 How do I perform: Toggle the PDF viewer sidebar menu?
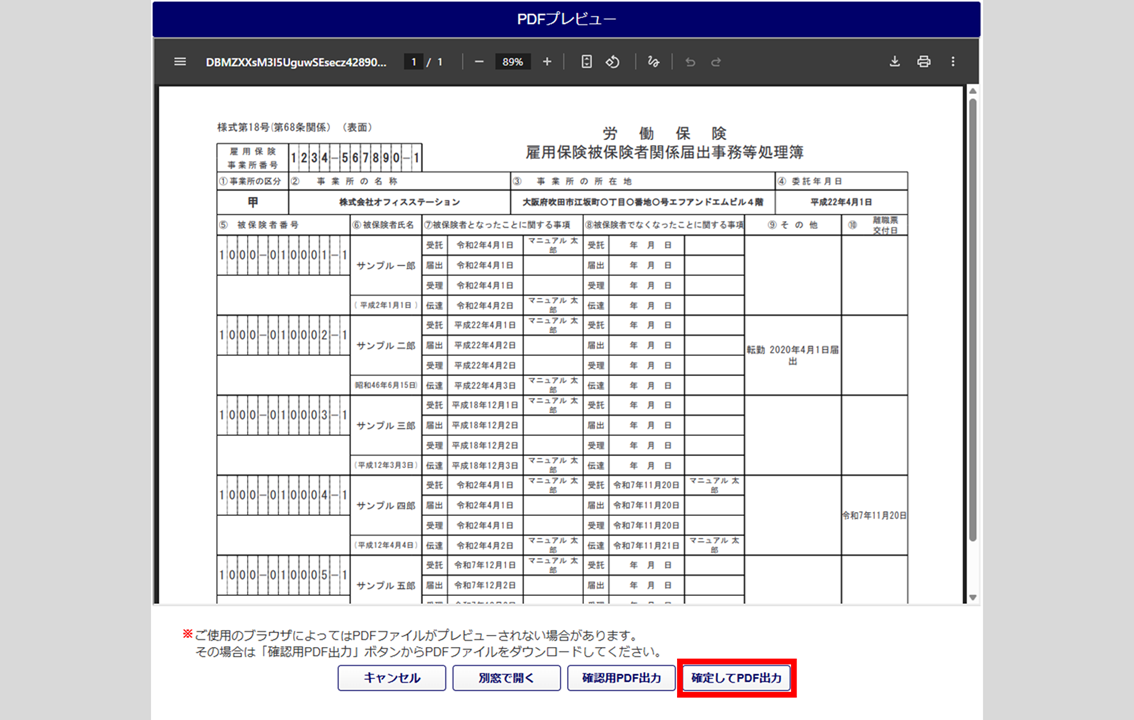[180, 62]
